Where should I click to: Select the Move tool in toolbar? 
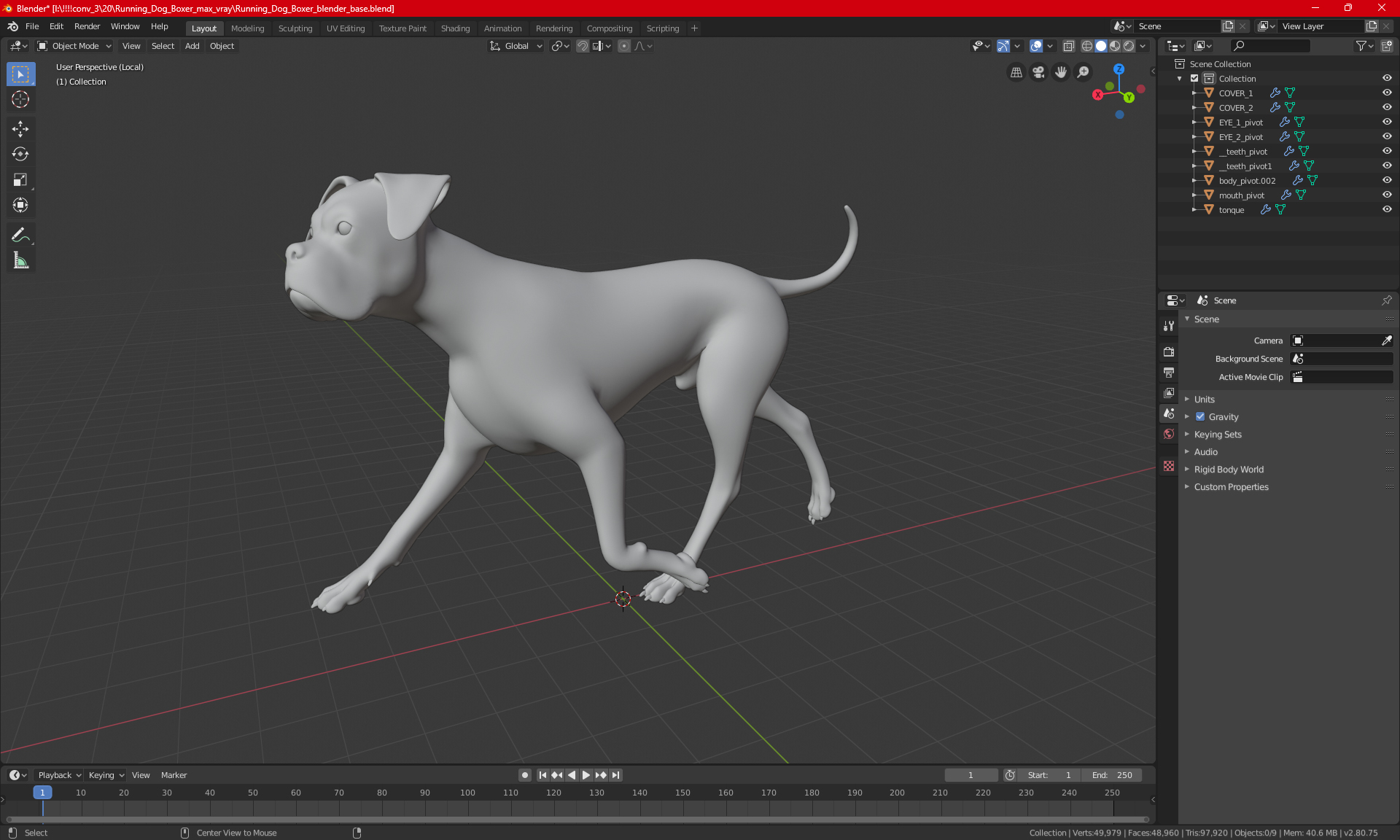20,129
